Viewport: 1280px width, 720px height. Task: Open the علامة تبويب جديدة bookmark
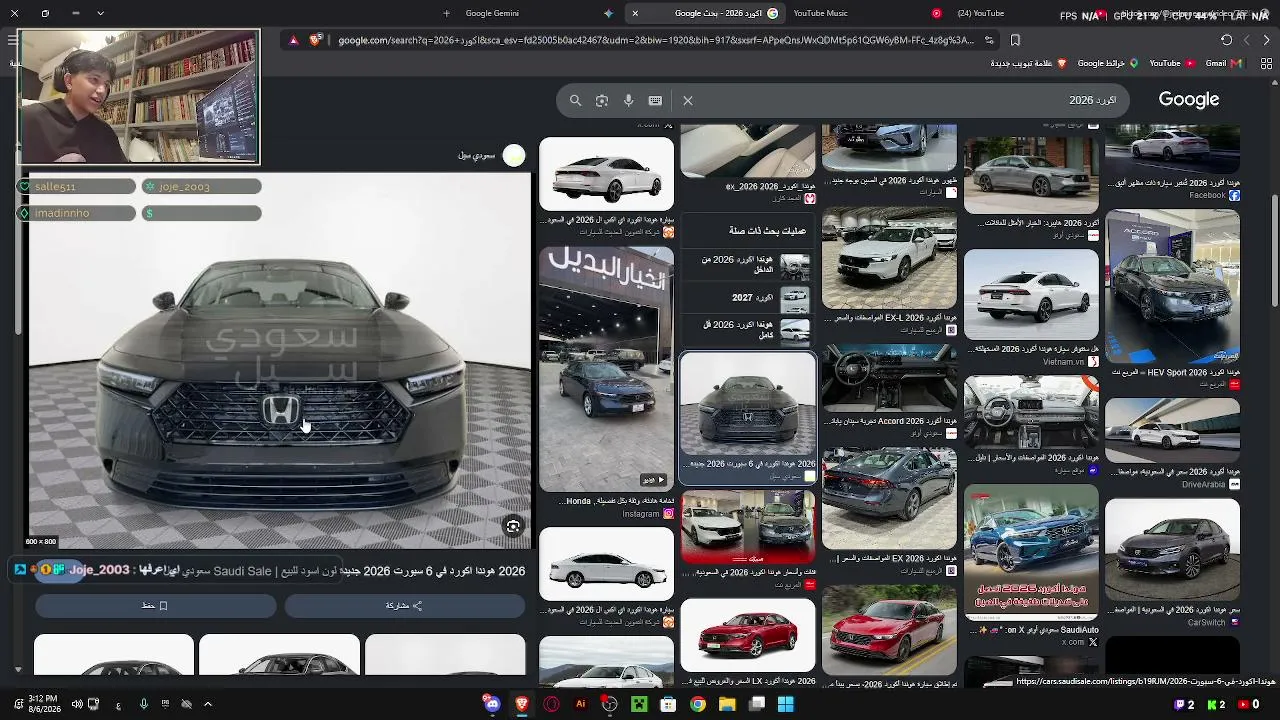click(x=1029, y=63)
